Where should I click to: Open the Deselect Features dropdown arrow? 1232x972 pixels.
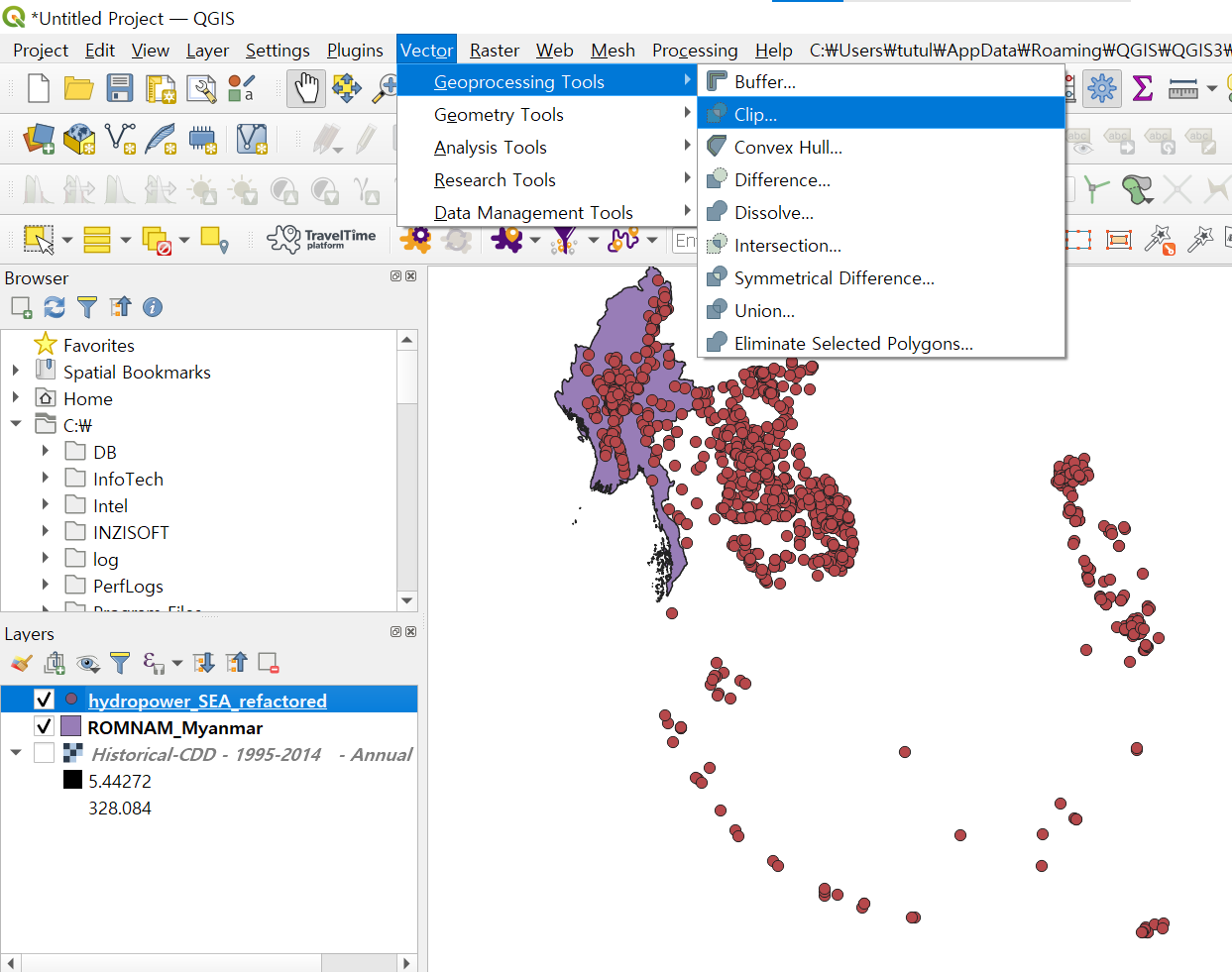point(184,240)
